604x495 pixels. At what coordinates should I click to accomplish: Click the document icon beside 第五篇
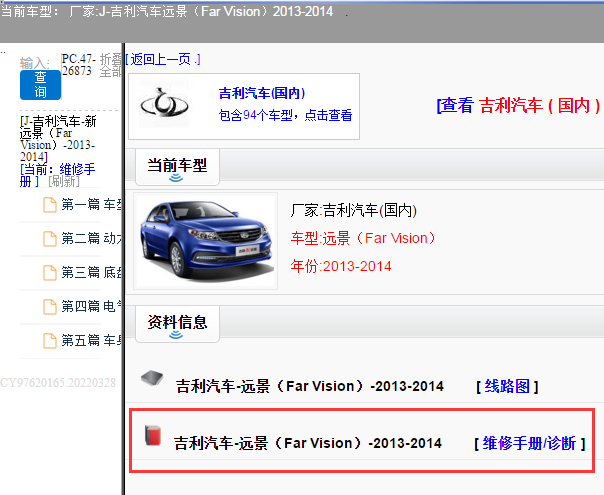click(x=50, y=341)
